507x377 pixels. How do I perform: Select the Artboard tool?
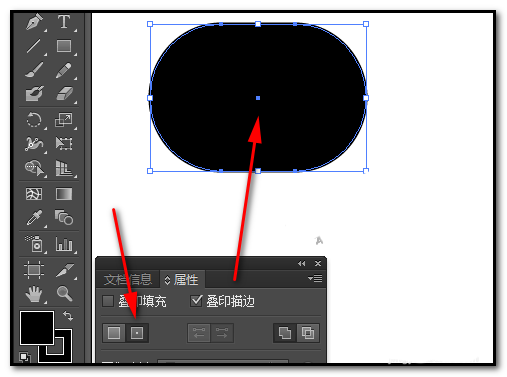[x=34, y=269]
